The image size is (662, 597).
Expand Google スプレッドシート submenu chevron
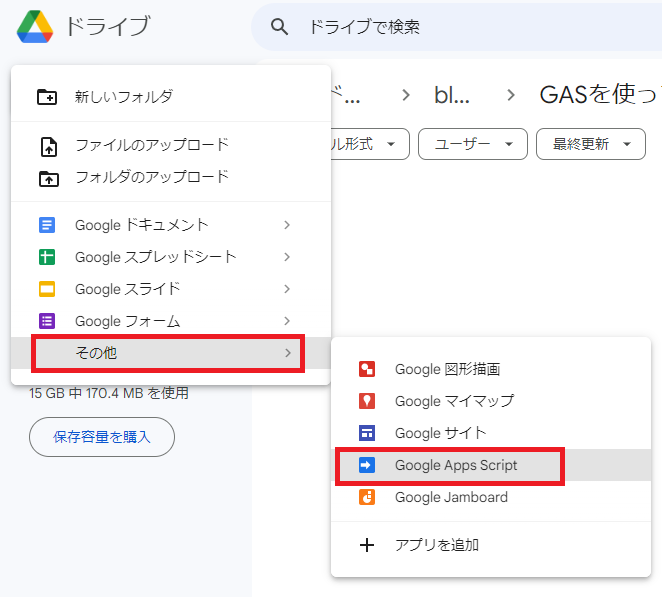(x=287, y=257)
